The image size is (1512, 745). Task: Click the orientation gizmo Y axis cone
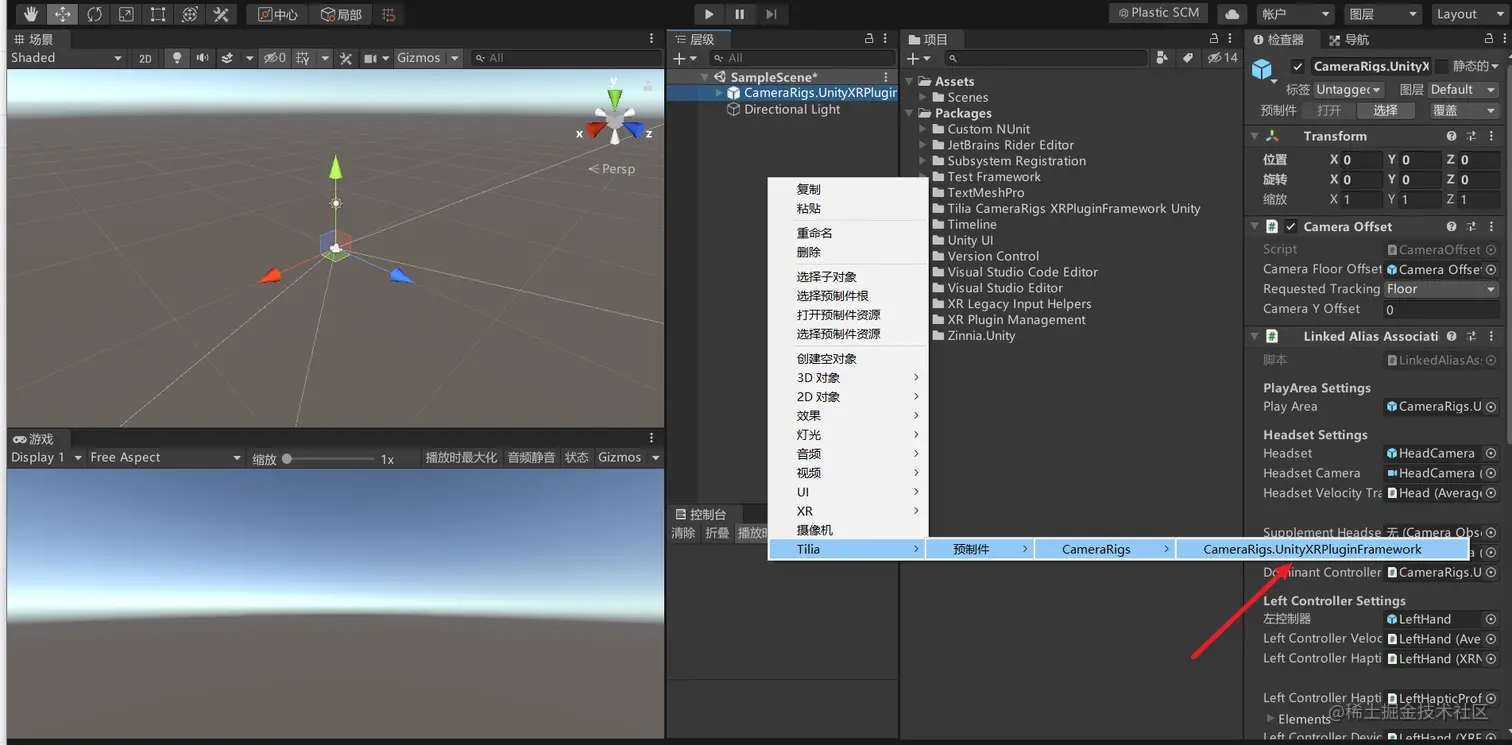pos(614,97)
